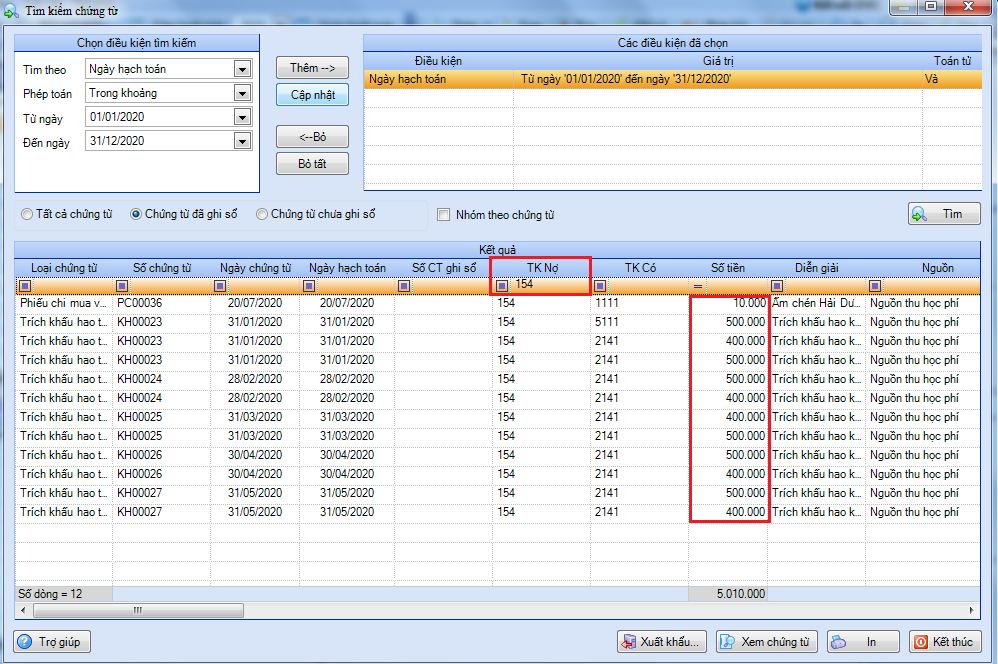998x664 pixels.
Task: Open the Phép toán dropdown
Action: pos(242,93)
